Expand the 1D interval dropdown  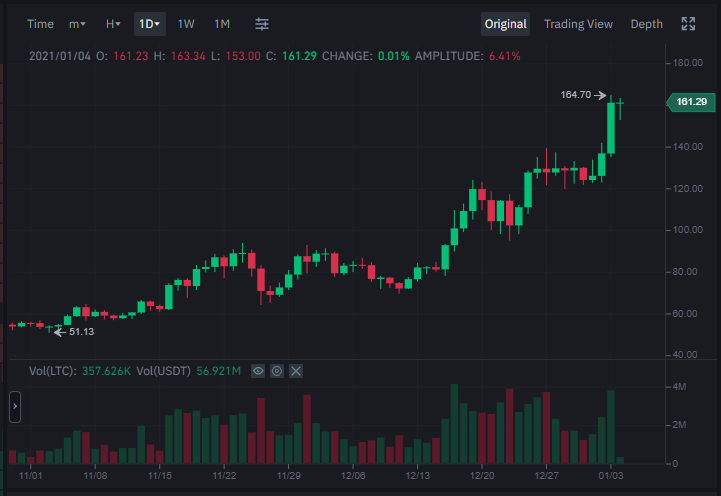tap(149, 24)
